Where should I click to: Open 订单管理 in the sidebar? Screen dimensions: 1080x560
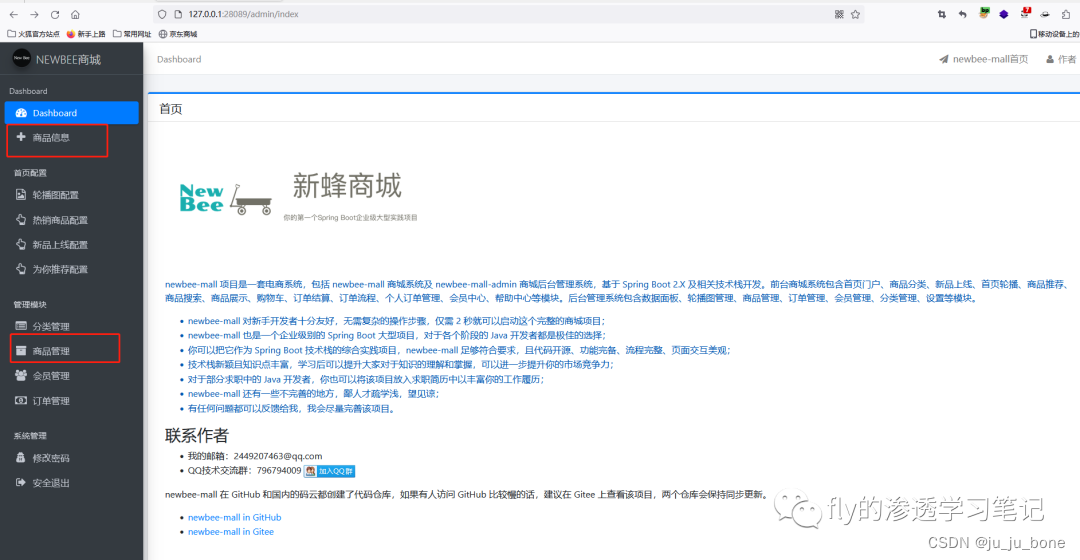(51, 401)
